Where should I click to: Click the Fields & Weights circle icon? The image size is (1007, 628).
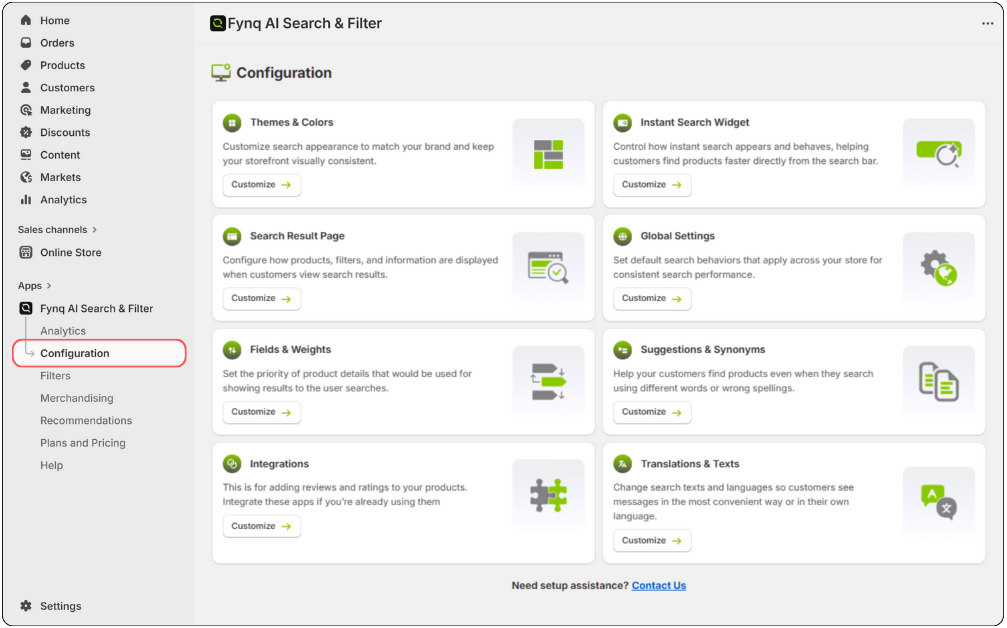click(232, 350)
